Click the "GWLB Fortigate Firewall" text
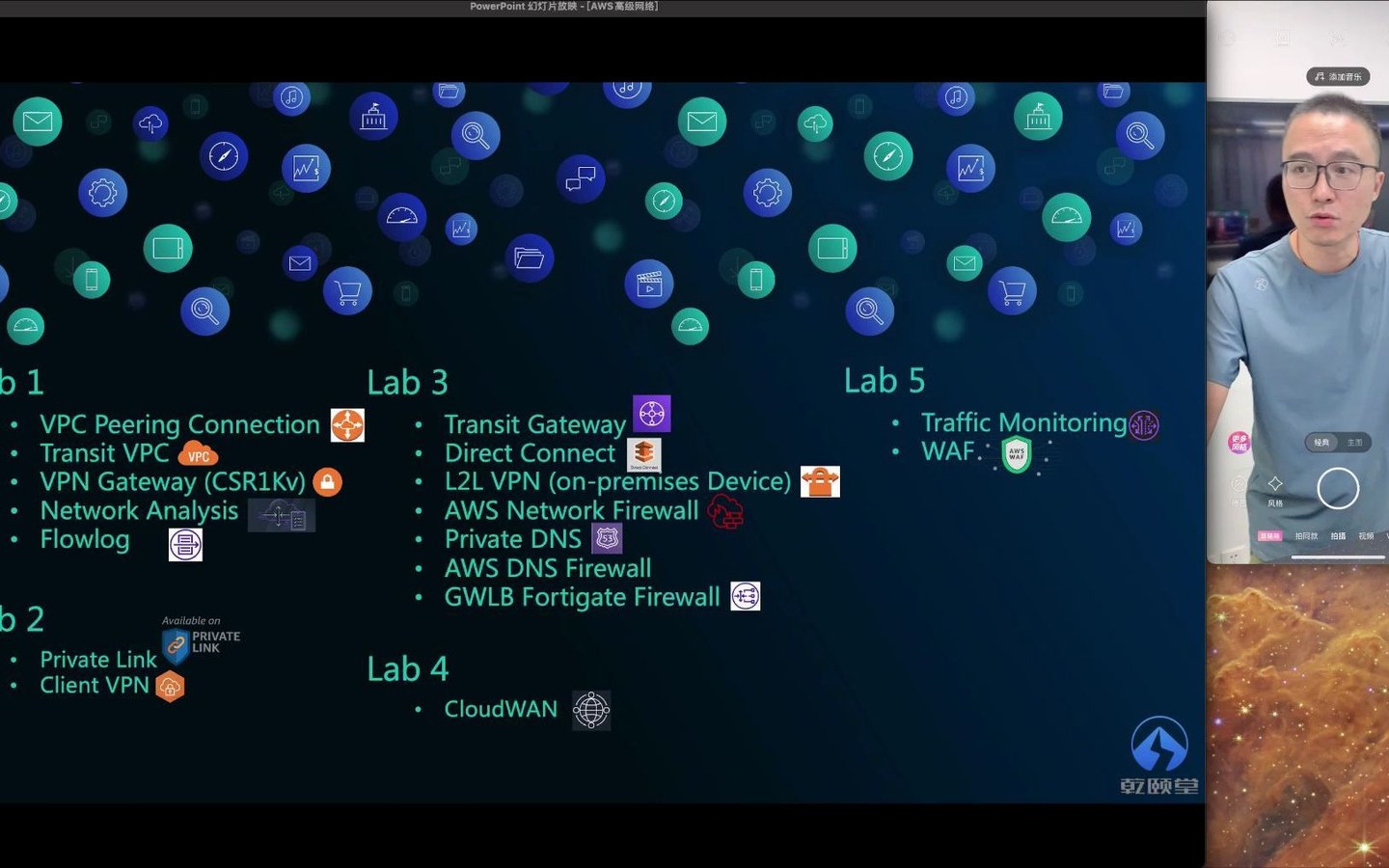 click(x=582, y=597)
